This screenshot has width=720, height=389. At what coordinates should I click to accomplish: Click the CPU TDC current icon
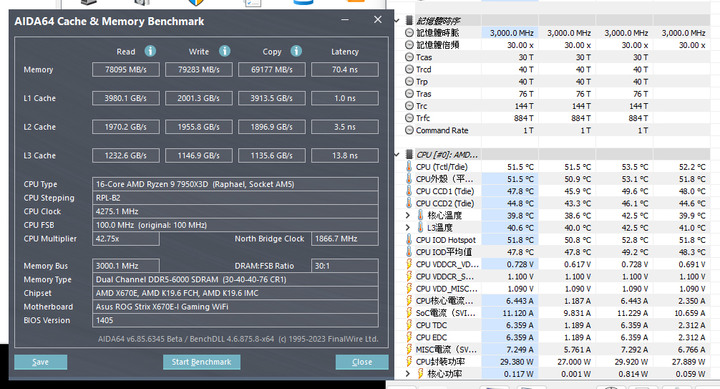pyautogui.click(x=409, y=325)
